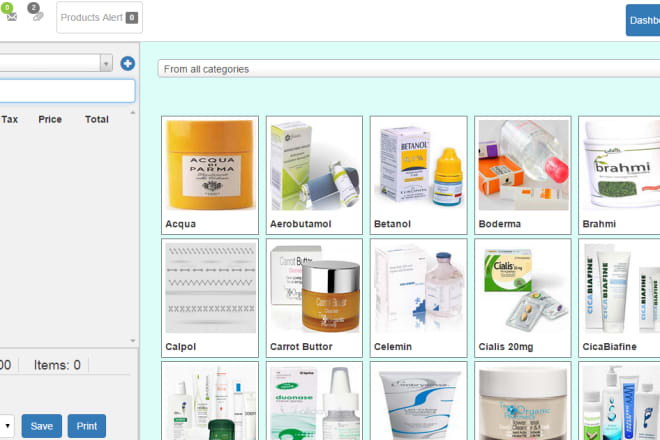Click the Total column header
660x440 pixels.
tap(97, 120)
